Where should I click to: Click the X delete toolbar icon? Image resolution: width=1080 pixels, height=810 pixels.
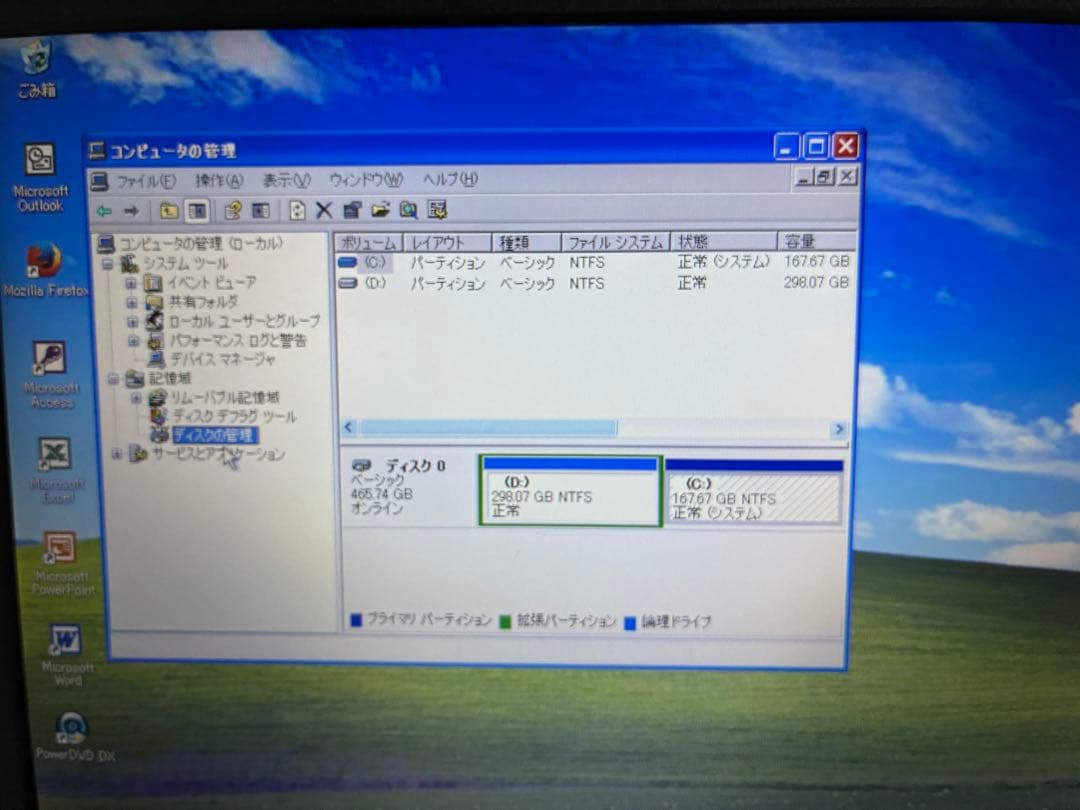[323, 210]
